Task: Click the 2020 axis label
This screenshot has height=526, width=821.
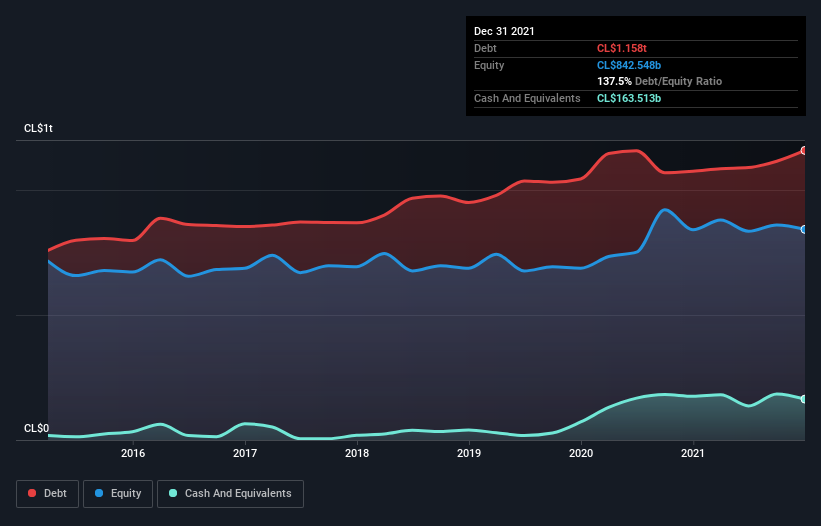Action: tap(581, 453)
